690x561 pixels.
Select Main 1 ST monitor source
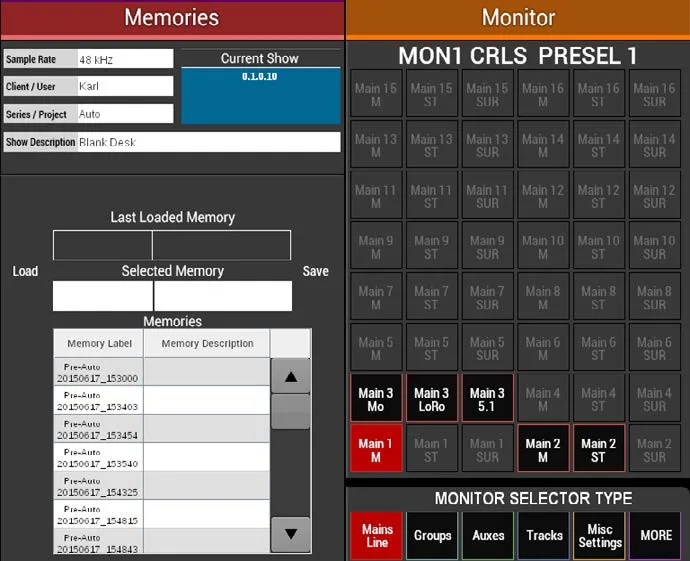tap(432, 448)
